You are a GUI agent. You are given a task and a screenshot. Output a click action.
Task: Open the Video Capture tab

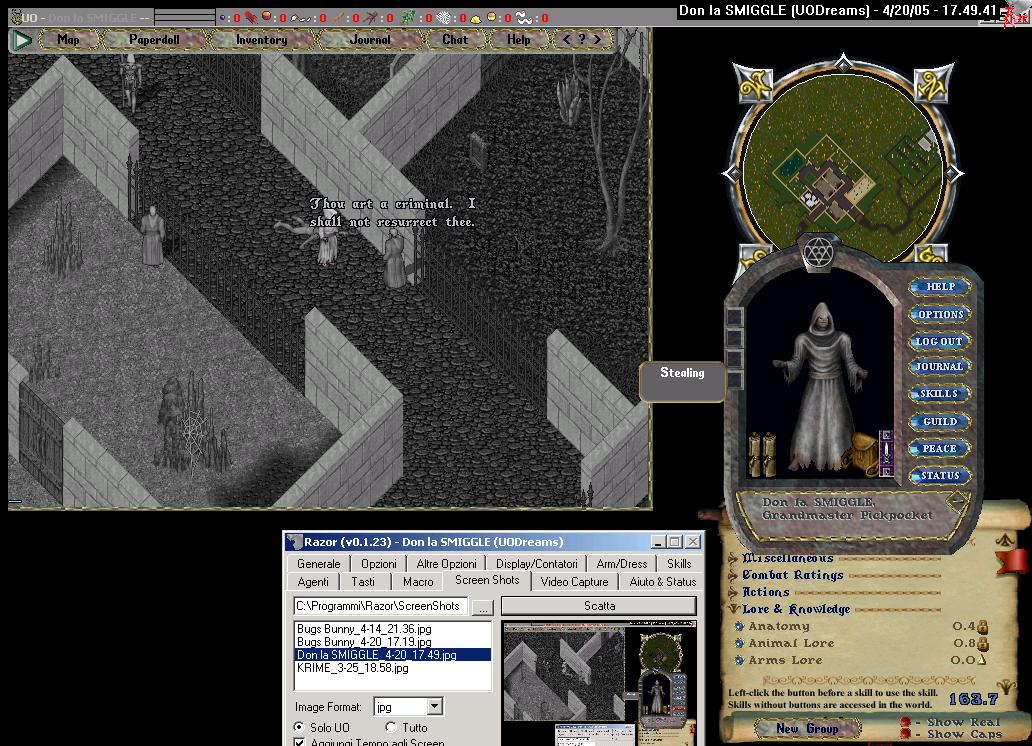[x=574, y=582]
